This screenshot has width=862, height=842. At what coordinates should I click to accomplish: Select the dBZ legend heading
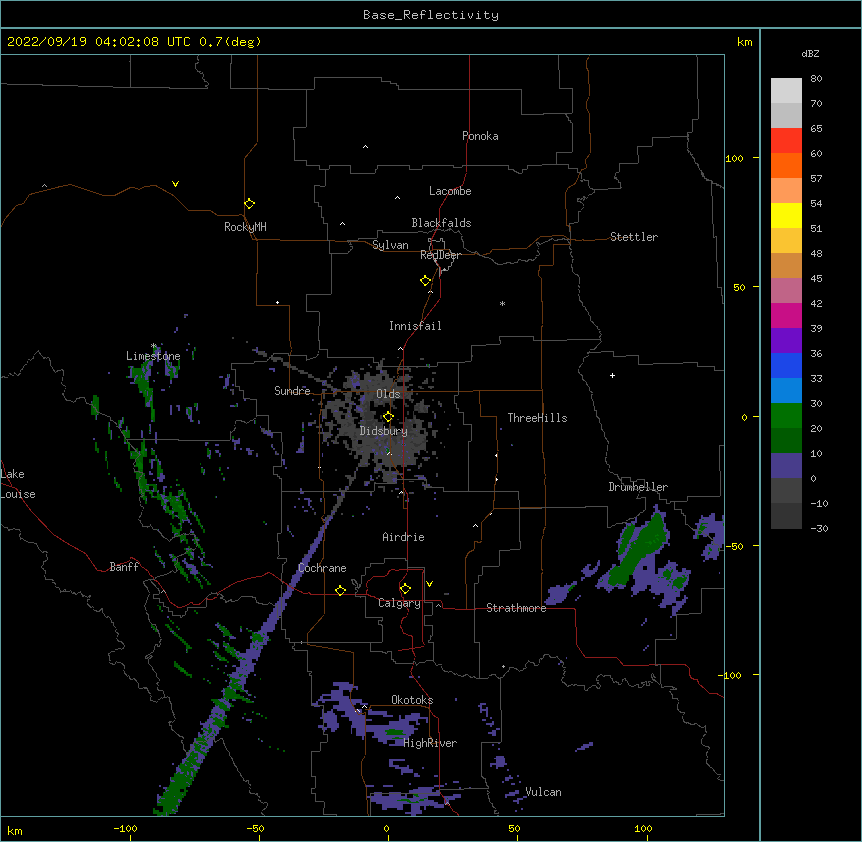point(810,53)
